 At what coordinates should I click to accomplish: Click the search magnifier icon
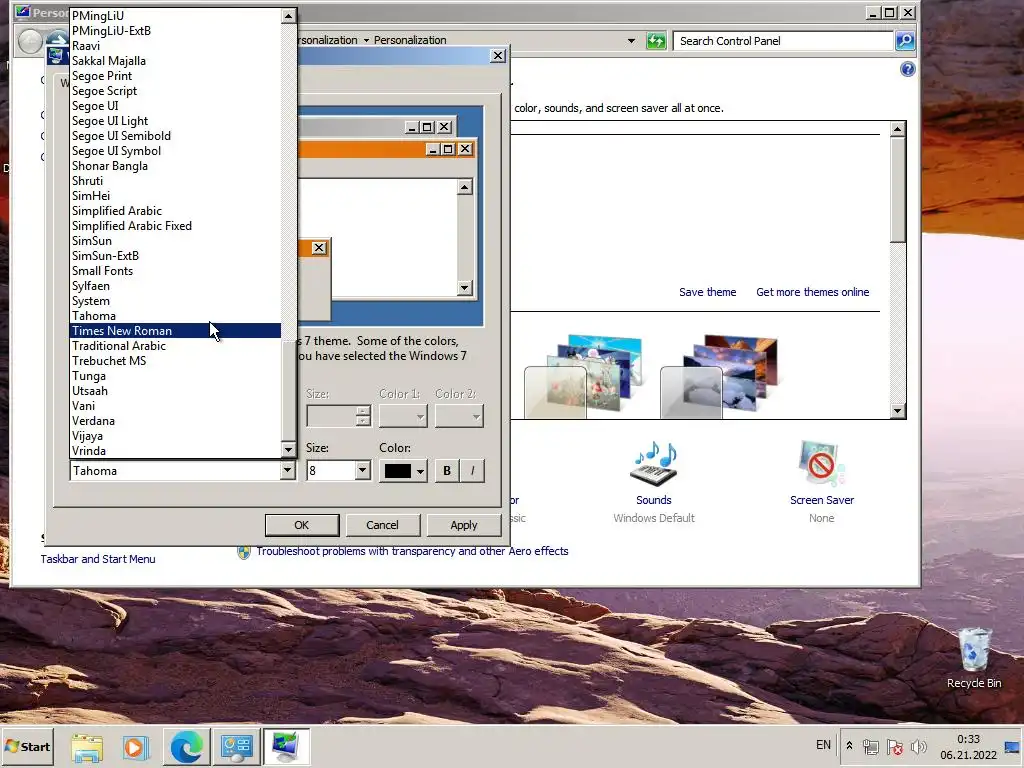[904, 40]
